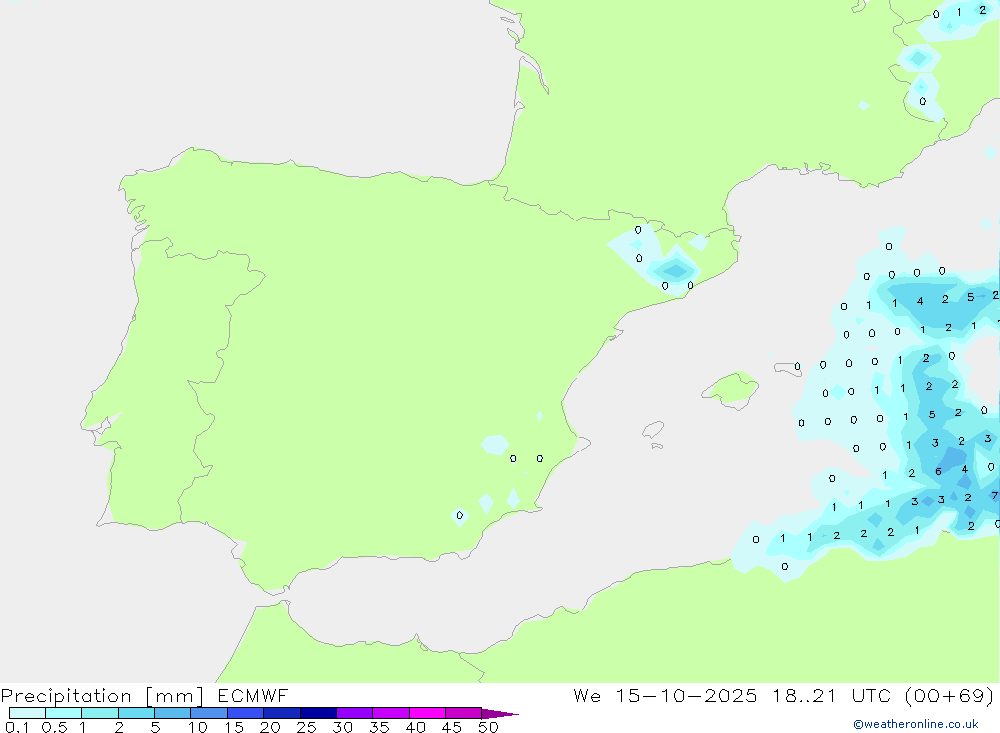Pick the magenta 40–45 legend swatch

coord(427,713)
